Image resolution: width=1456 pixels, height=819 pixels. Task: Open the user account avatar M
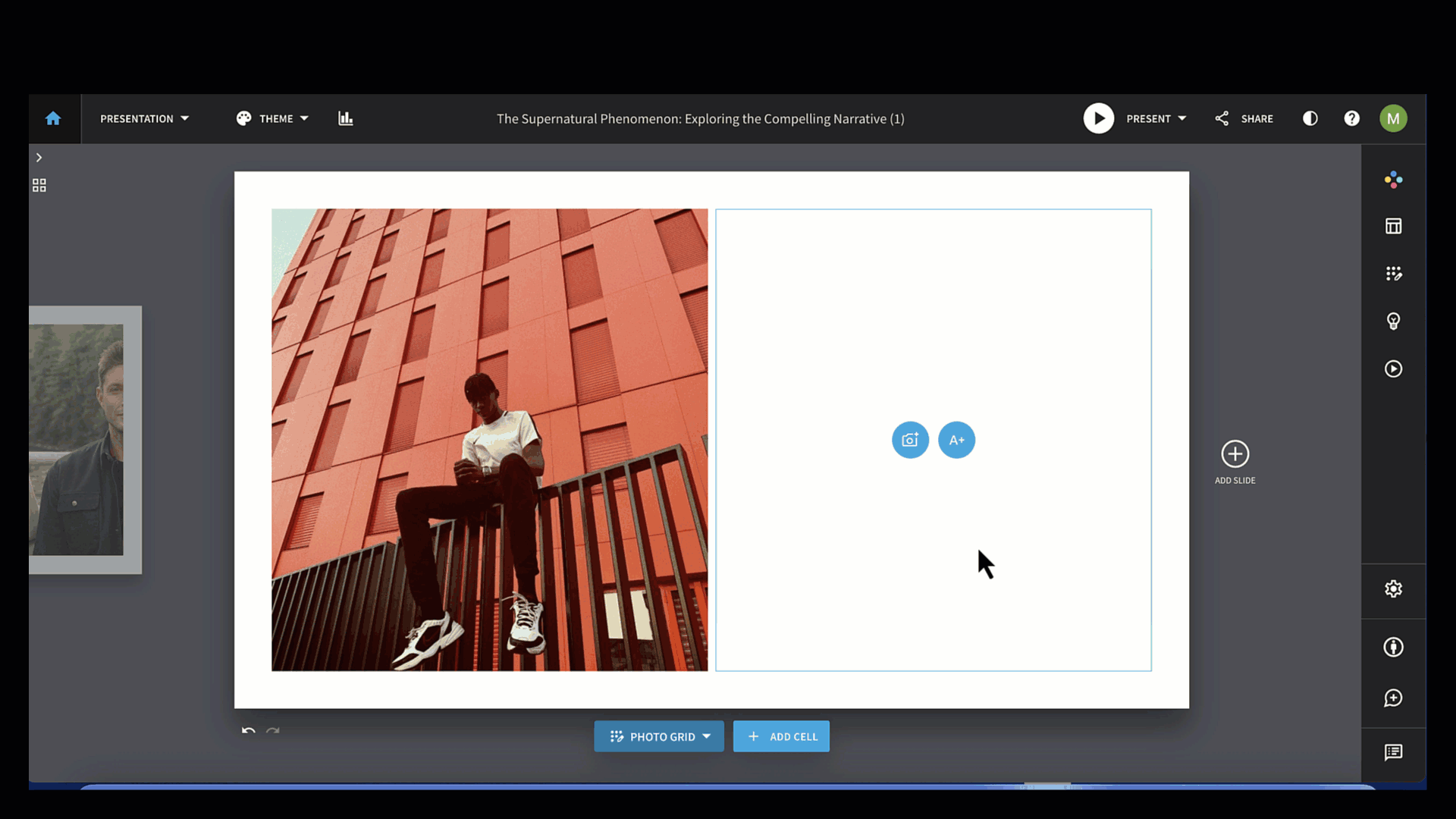click(1393, 118)
